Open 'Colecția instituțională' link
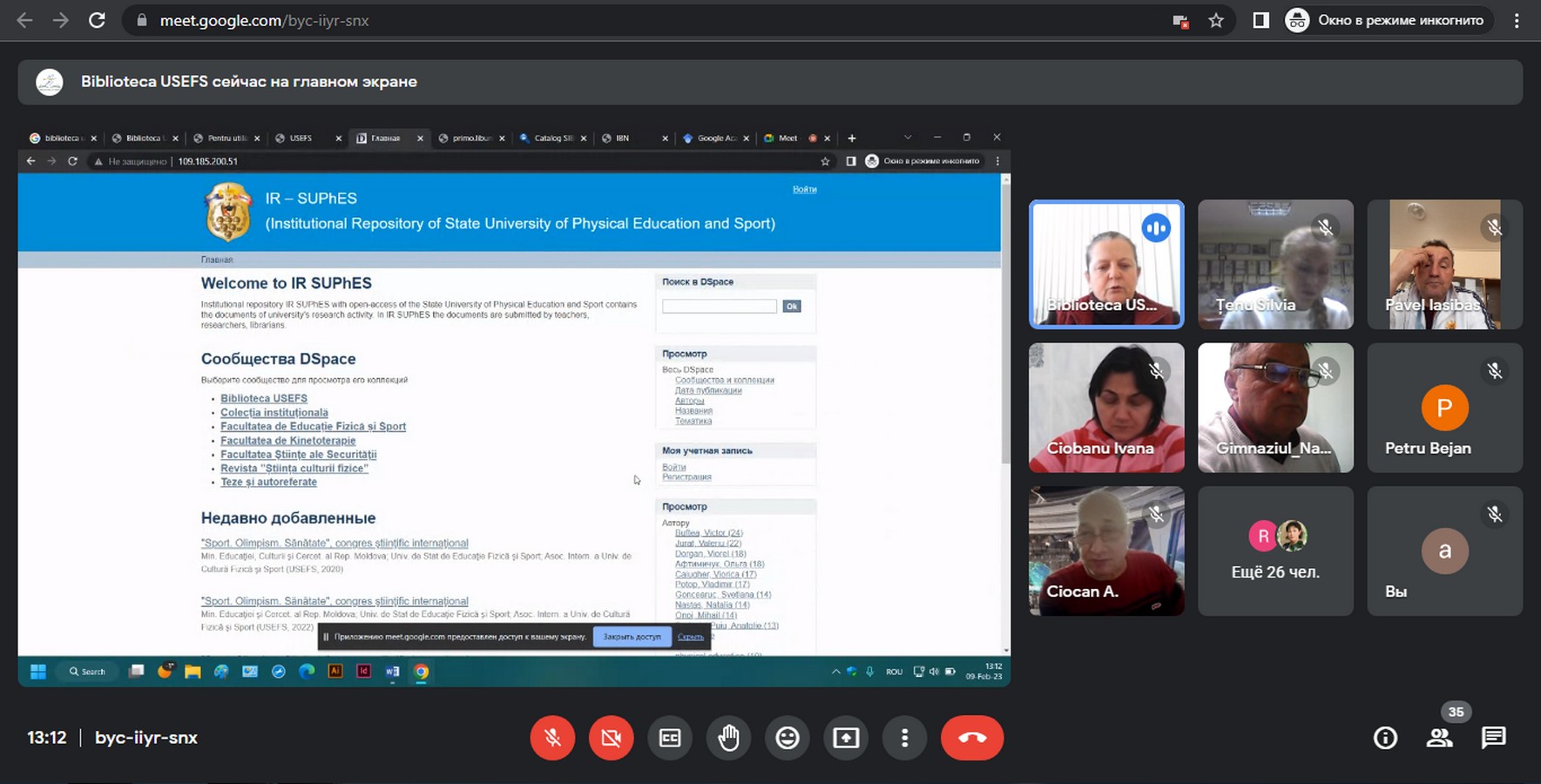Viewport: 1541px width, 784px height. 274,412
